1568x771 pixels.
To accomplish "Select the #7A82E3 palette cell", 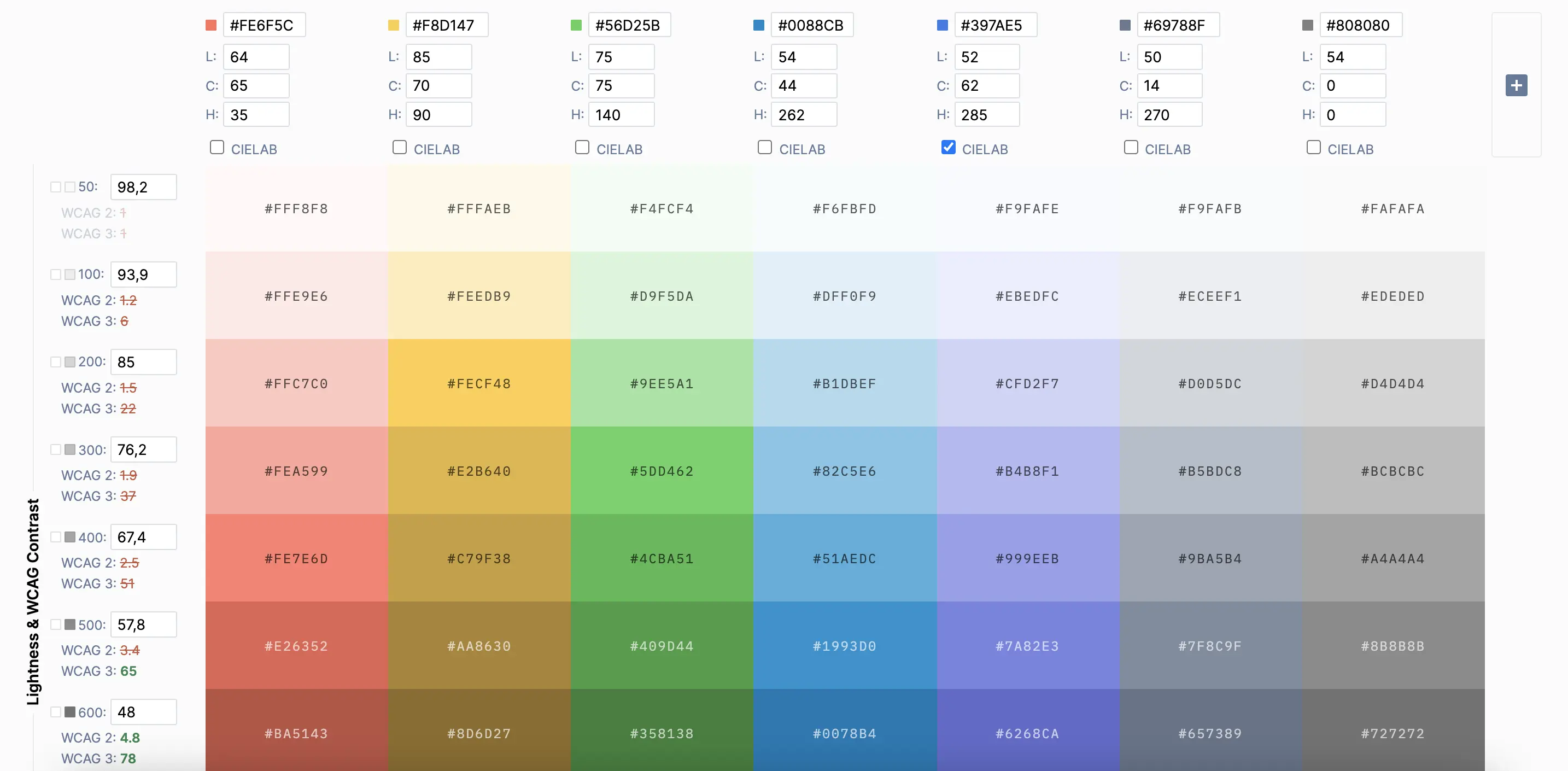I will 1027,646.
